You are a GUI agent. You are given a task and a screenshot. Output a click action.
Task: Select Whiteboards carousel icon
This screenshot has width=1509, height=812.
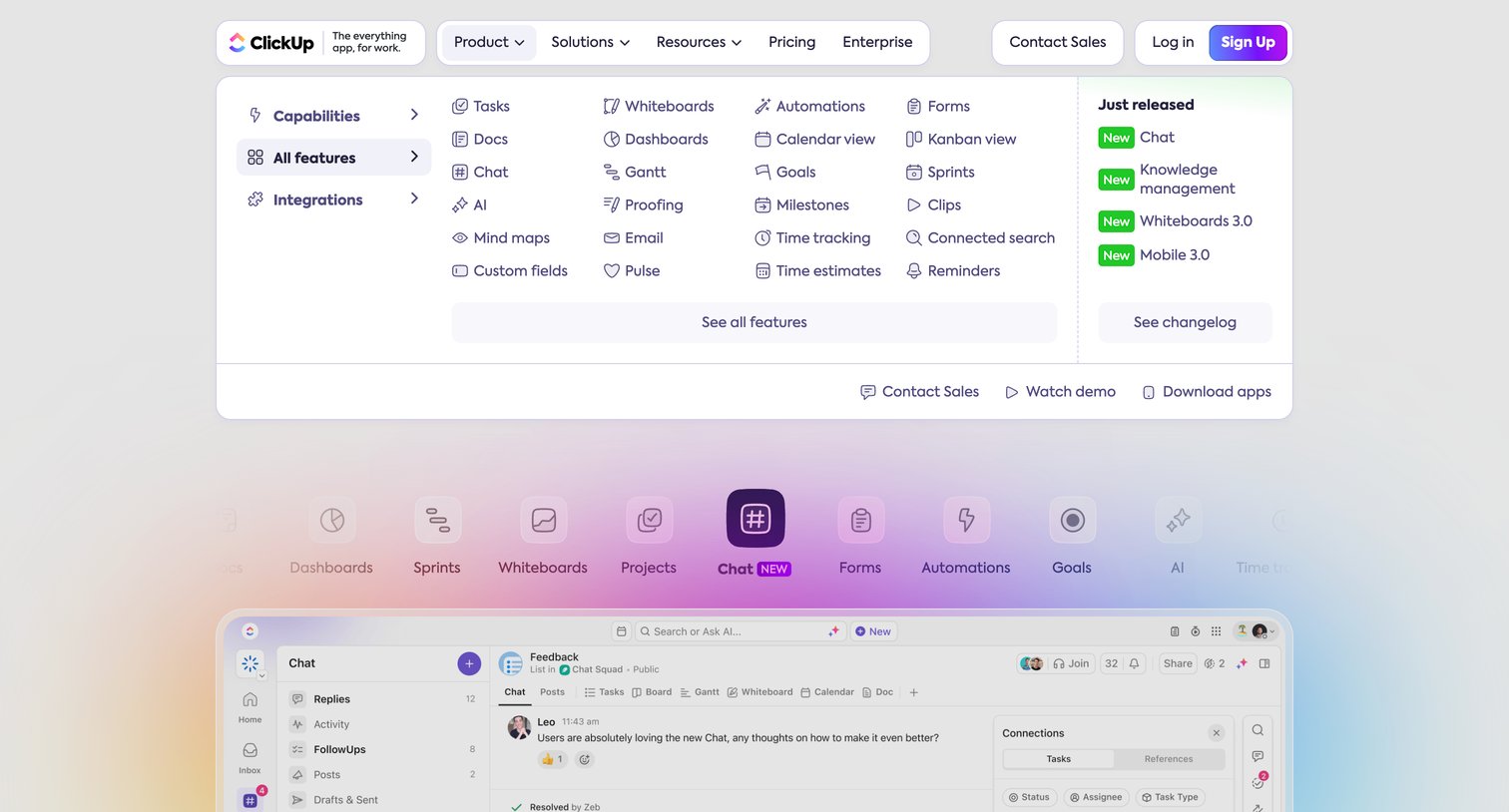tap(543, 520)
